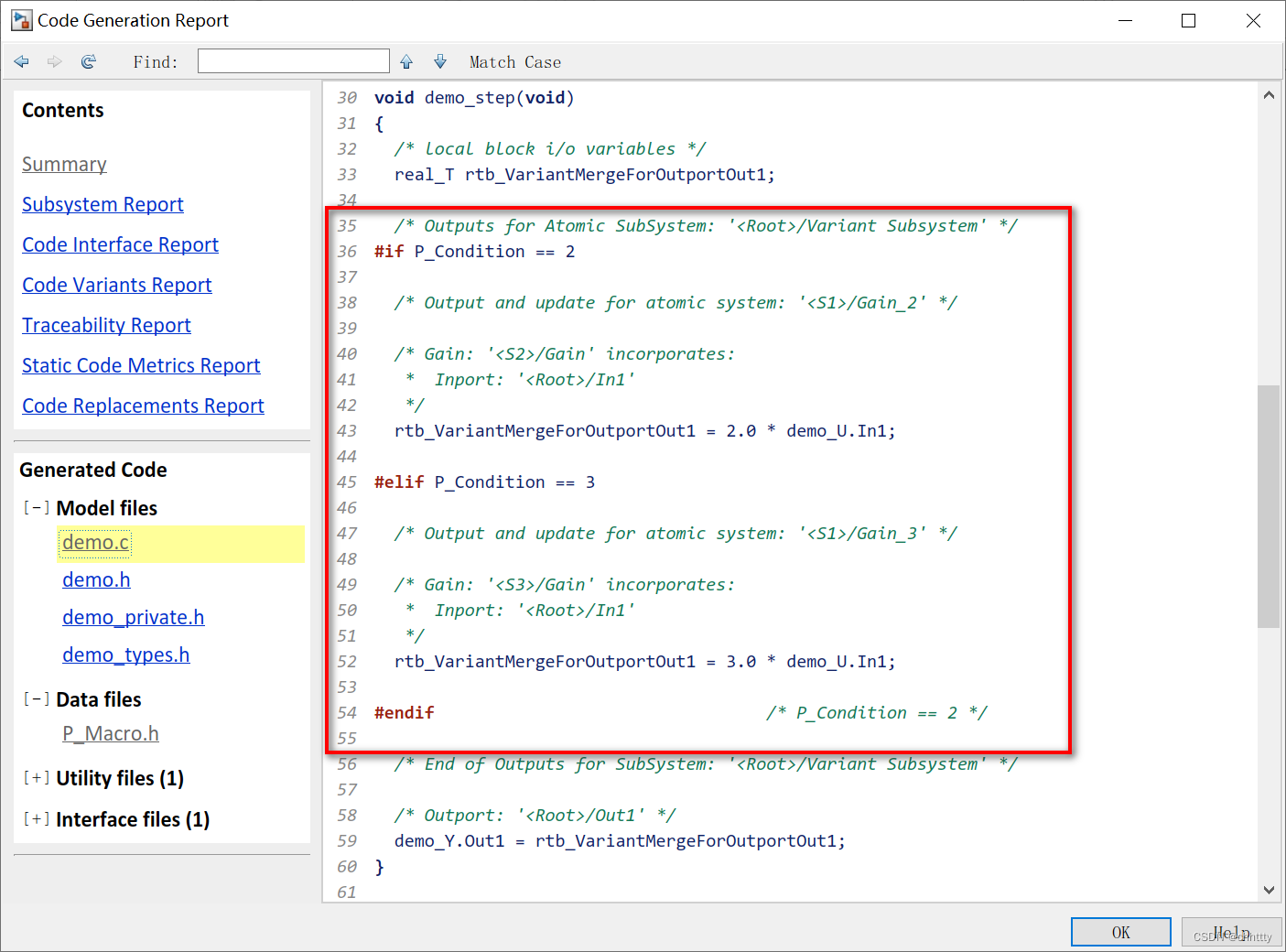This screenshot has width=1286, height=952.
Task: Maximize the Code Generation Report window
Action: click(1189, 20)
